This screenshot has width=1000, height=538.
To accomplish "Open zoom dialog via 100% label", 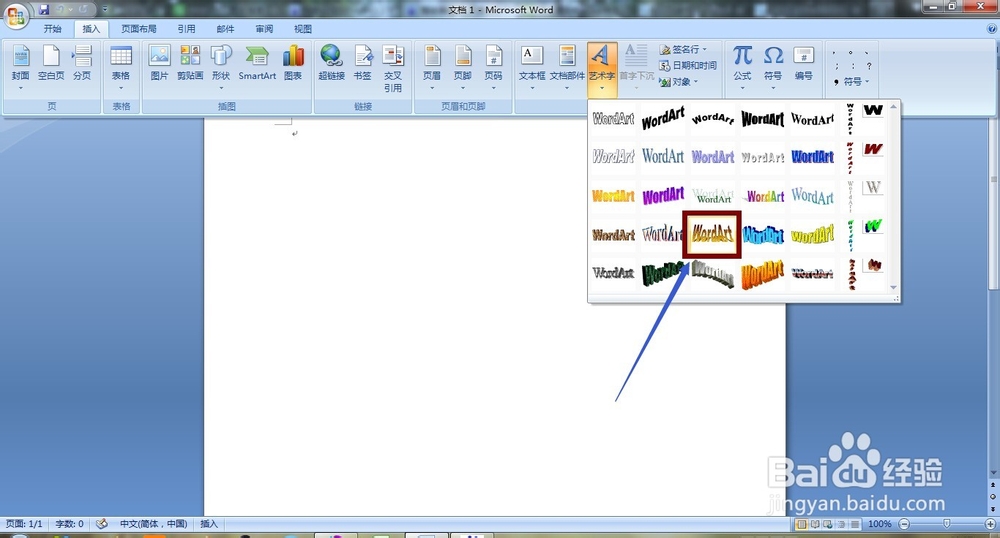I will 879,524.
